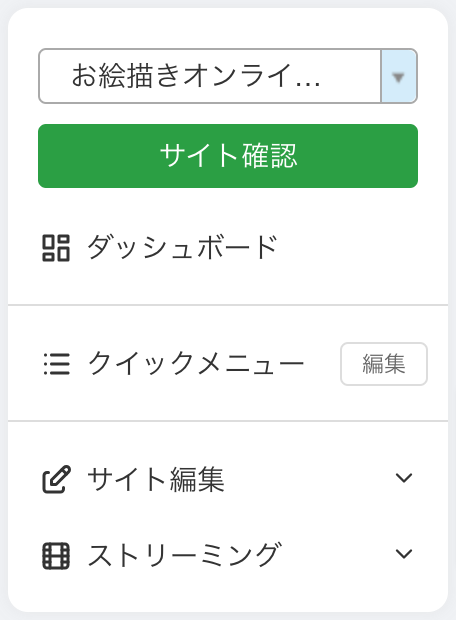The width and height of the screenshot is (456, 620).
Task: Click the site name text in the selector box
Action: 196,76
